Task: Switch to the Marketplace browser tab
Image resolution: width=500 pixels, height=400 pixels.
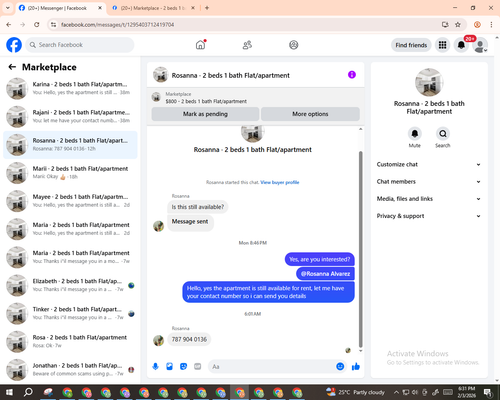Action: [153, 8]
